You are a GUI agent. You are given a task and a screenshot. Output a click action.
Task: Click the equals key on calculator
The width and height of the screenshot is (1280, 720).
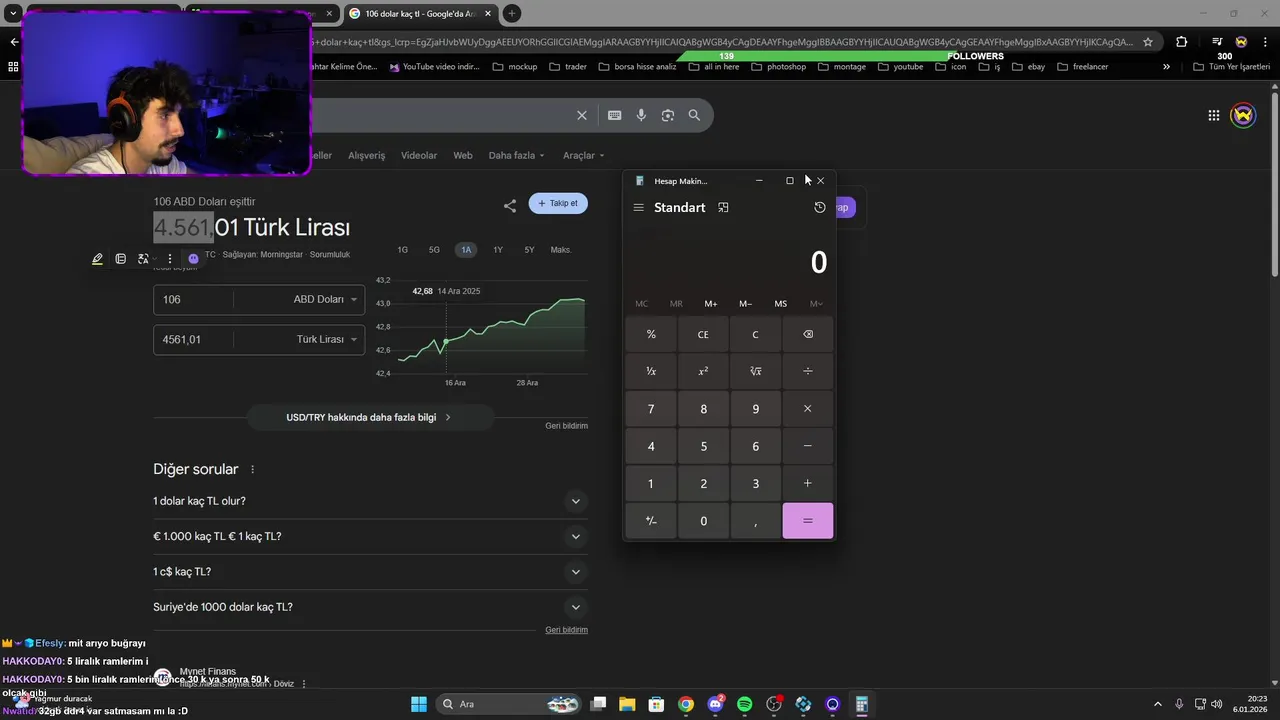(x=808, y=521)
